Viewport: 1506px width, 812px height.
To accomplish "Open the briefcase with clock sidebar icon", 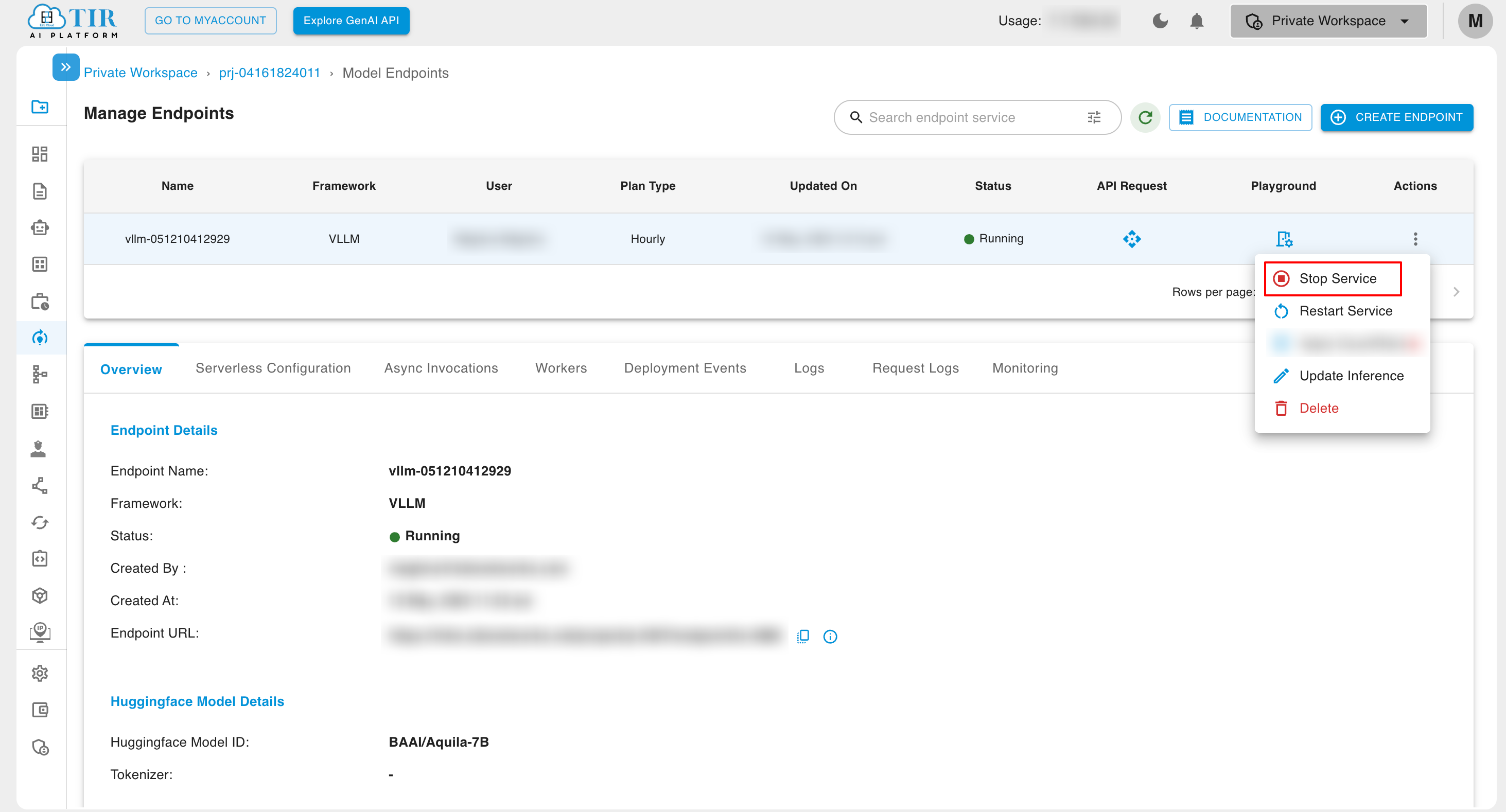I will click(40, 302).
